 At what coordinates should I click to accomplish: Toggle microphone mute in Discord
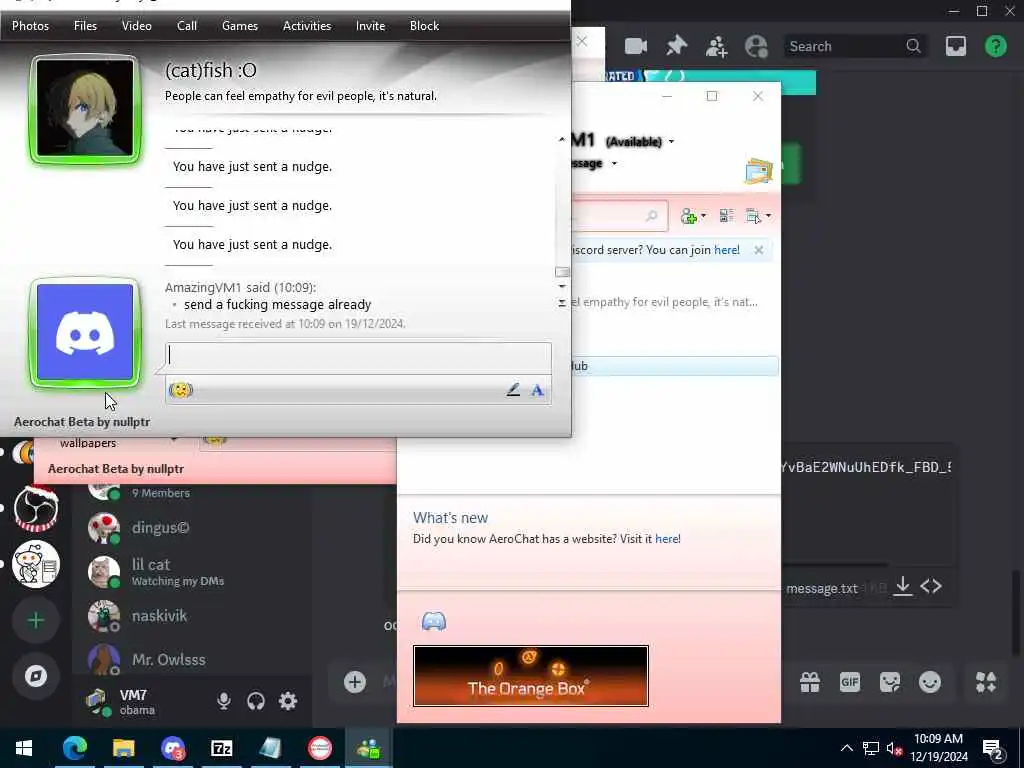pos(223,701)
